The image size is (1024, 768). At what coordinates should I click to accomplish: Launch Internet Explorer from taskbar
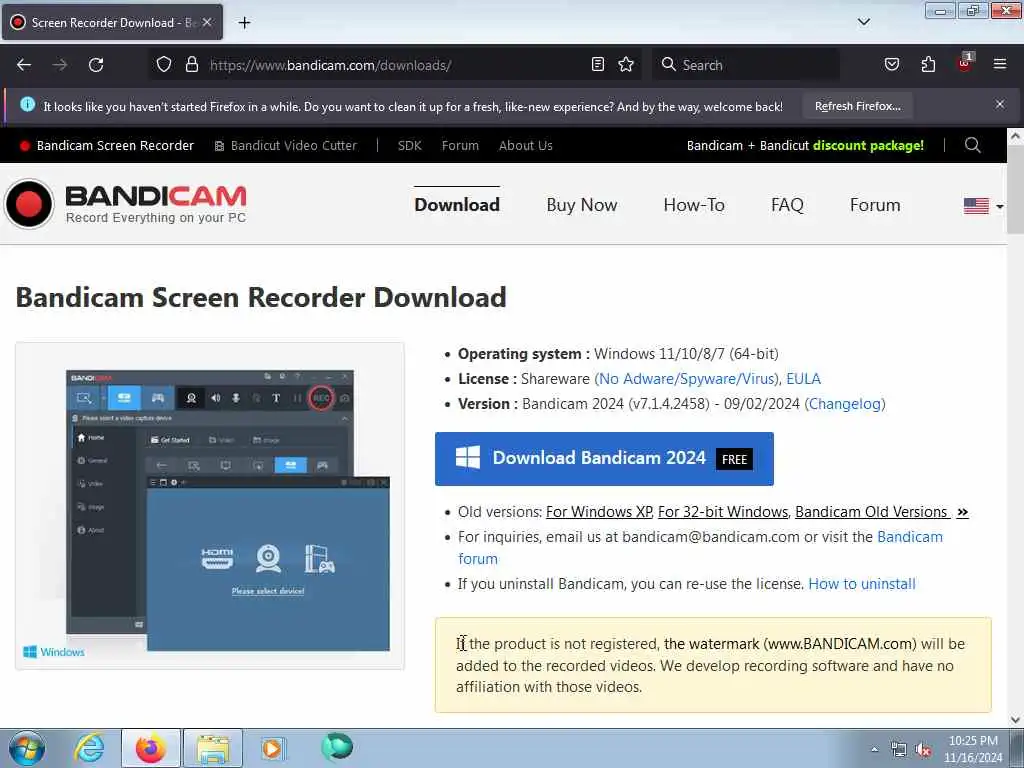tap(89, 748)
